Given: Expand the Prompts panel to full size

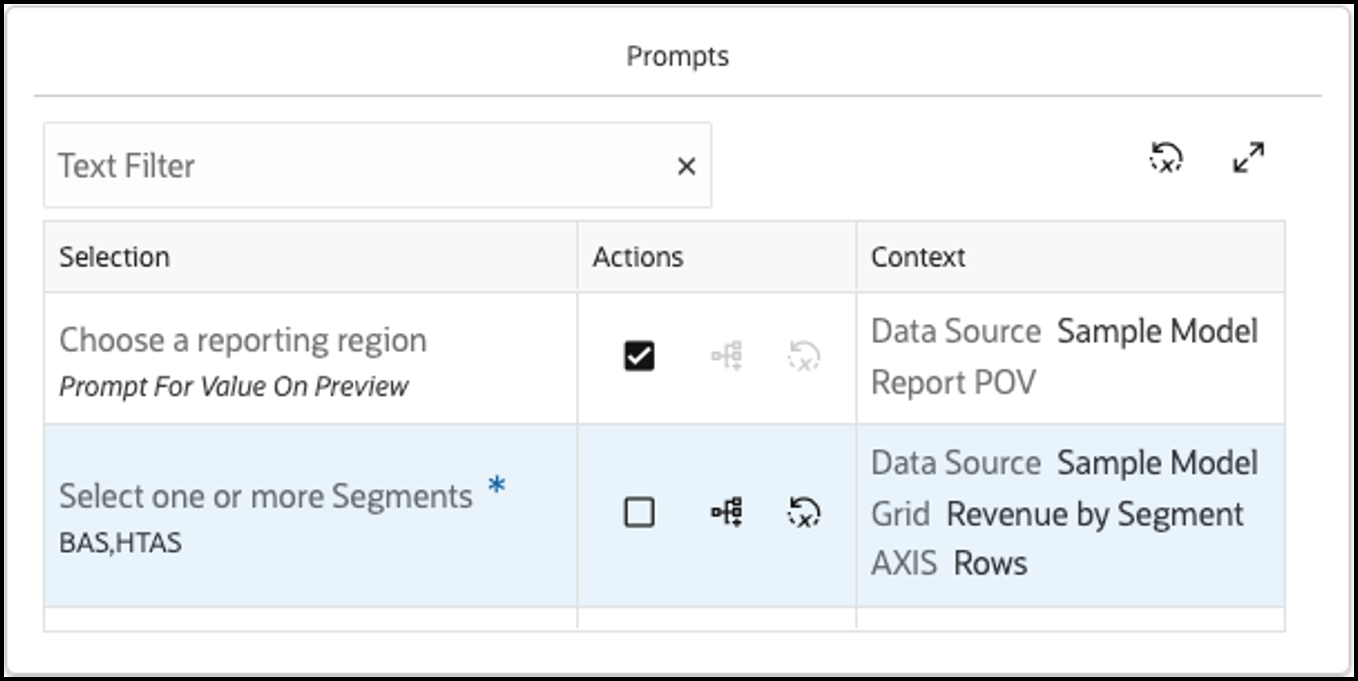Looking at the screenshot, I should click(1248, 158).
